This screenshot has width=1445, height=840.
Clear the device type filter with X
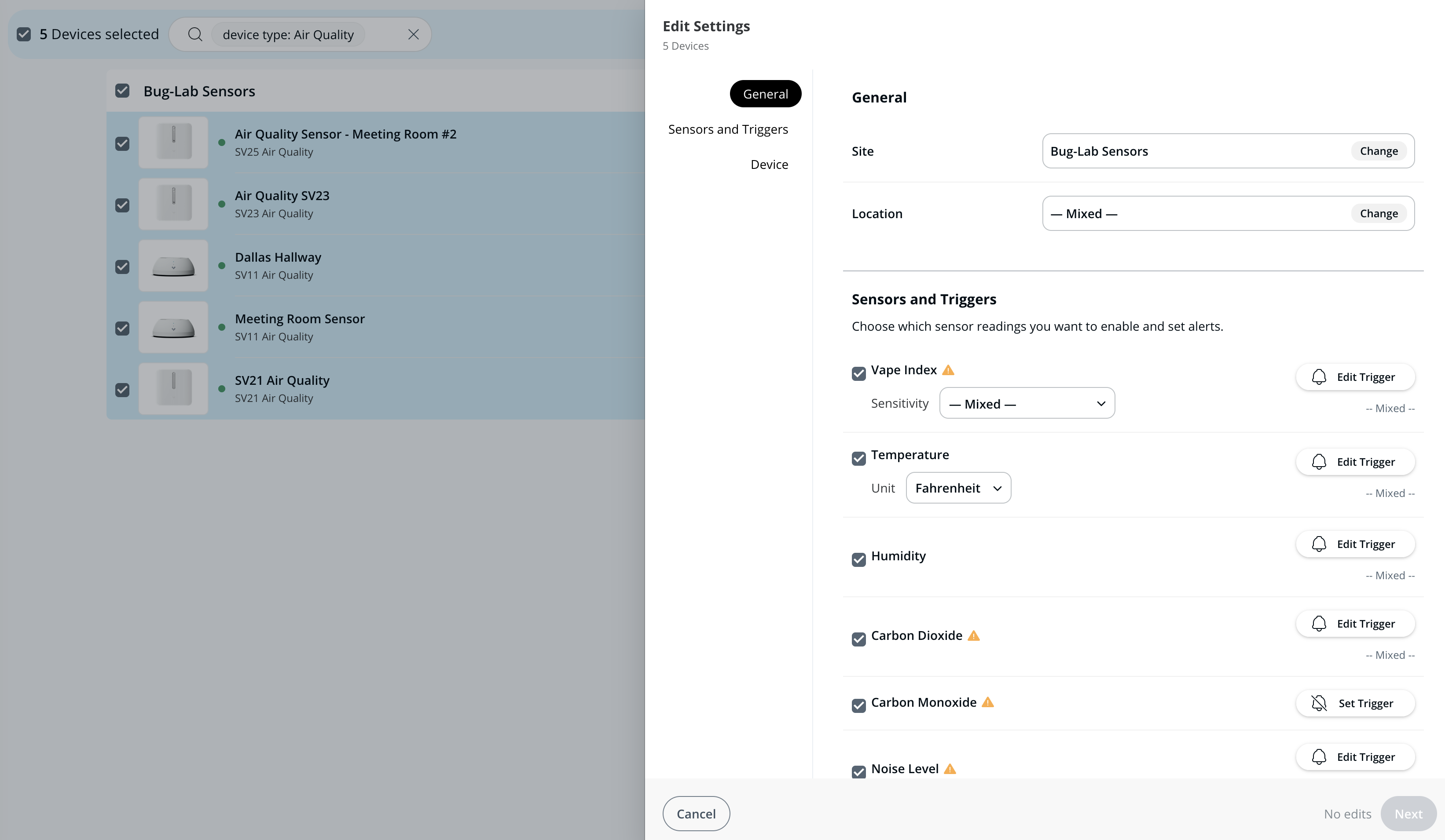click(x=414, y=34)
